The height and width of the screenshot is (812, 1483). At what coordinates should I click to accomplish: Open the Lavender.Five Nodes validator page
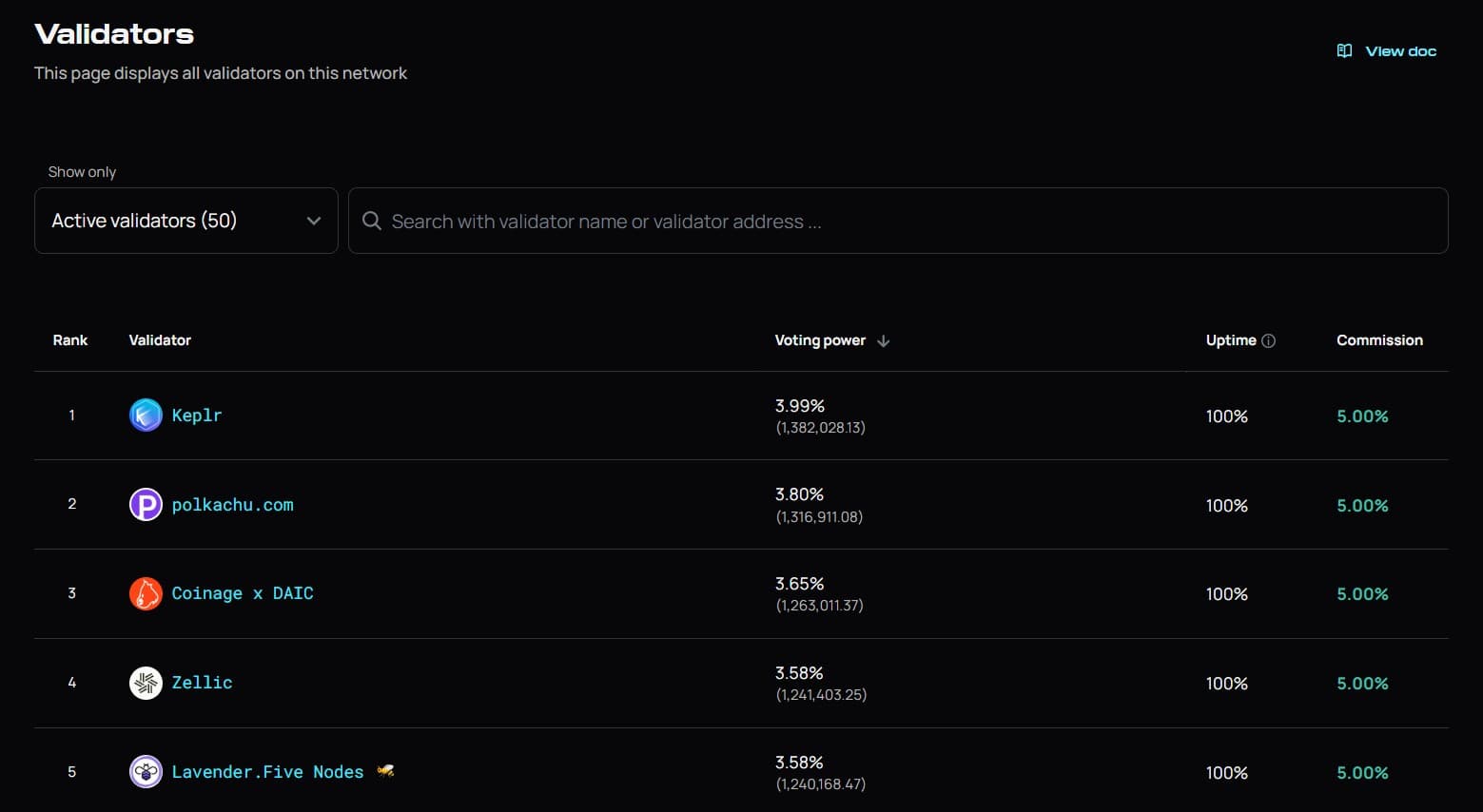(267, 772)
